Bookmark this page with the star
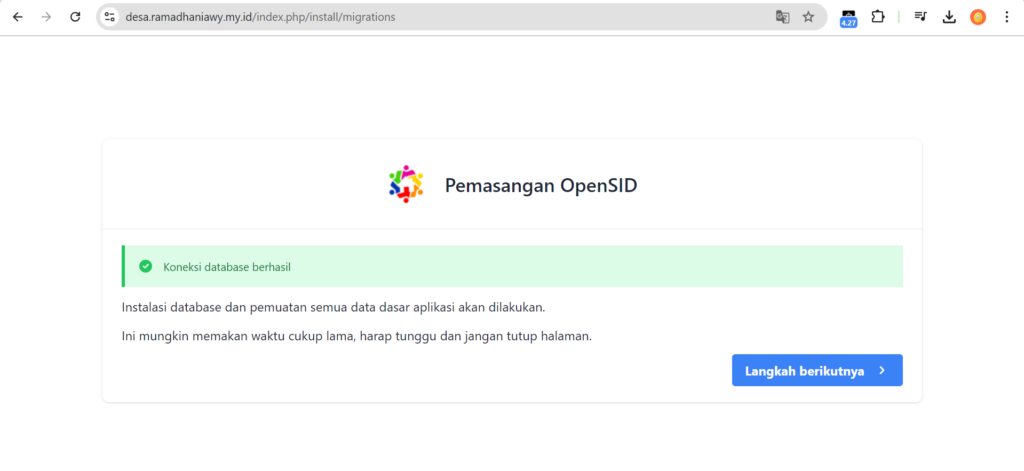The width and height of the screenshot is (1024, 471). click(x=808, y=17)
